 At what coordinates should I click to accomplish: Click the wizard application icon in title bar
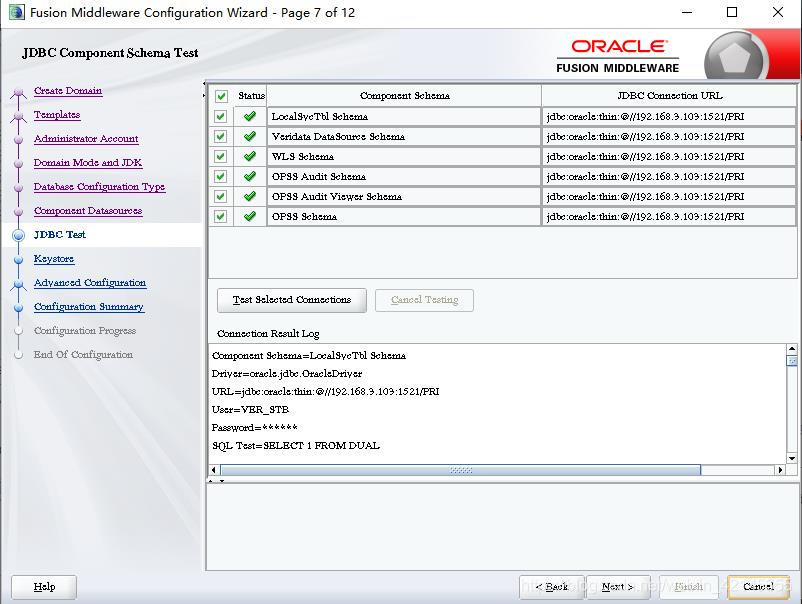tap(16, 12)
